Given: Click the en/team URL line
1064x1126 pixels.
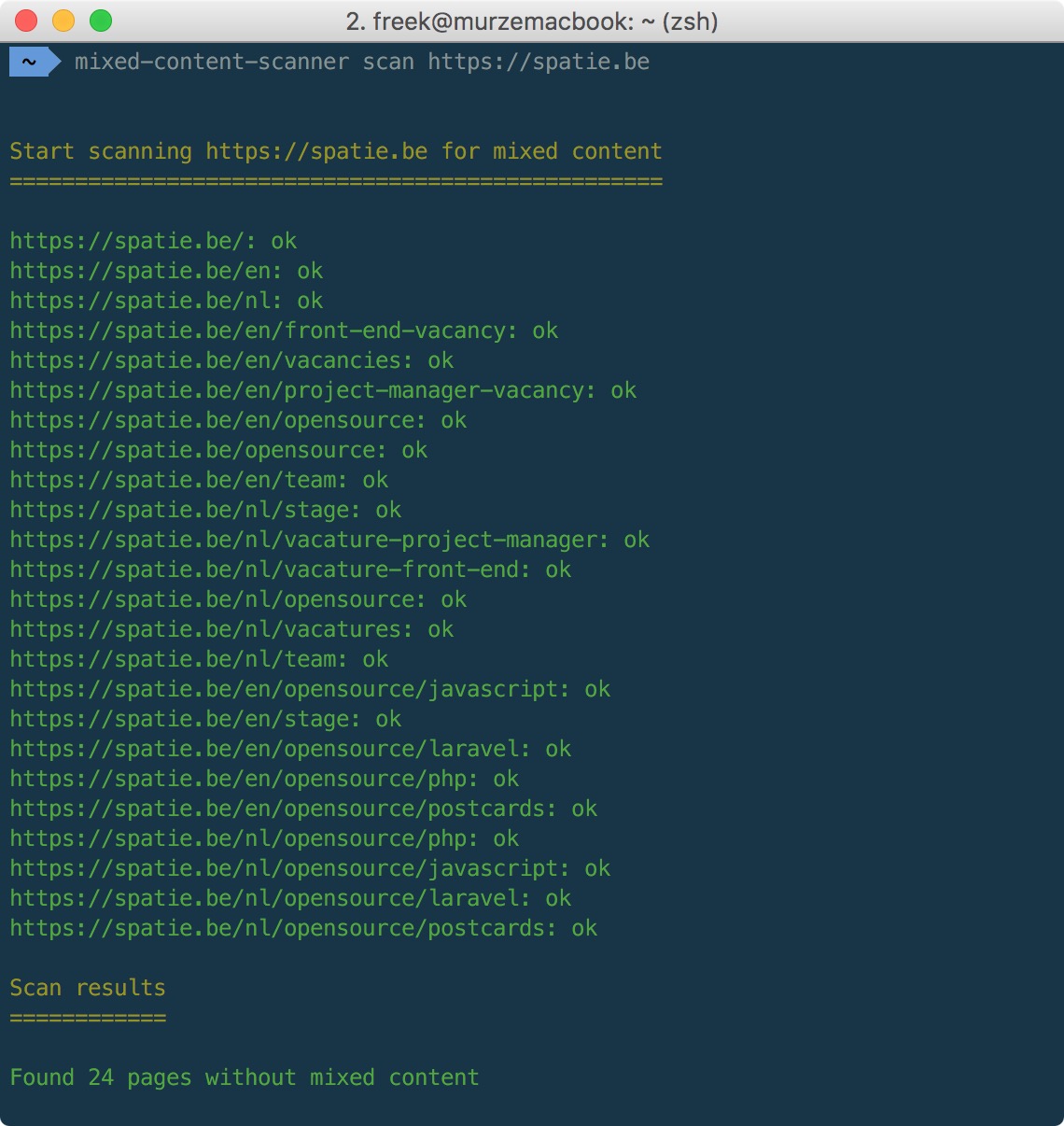Looking at the screenshot, I should pyautogui.click(x=199, y=480).
